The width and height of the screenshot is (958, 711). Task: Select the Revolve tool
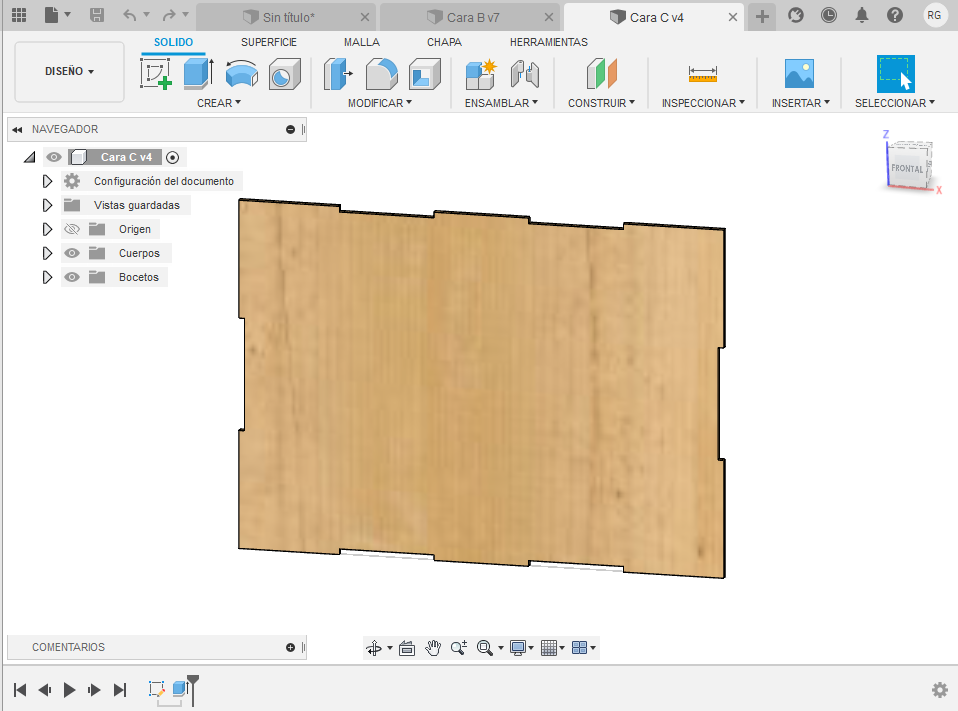click(x=241, y=75)
